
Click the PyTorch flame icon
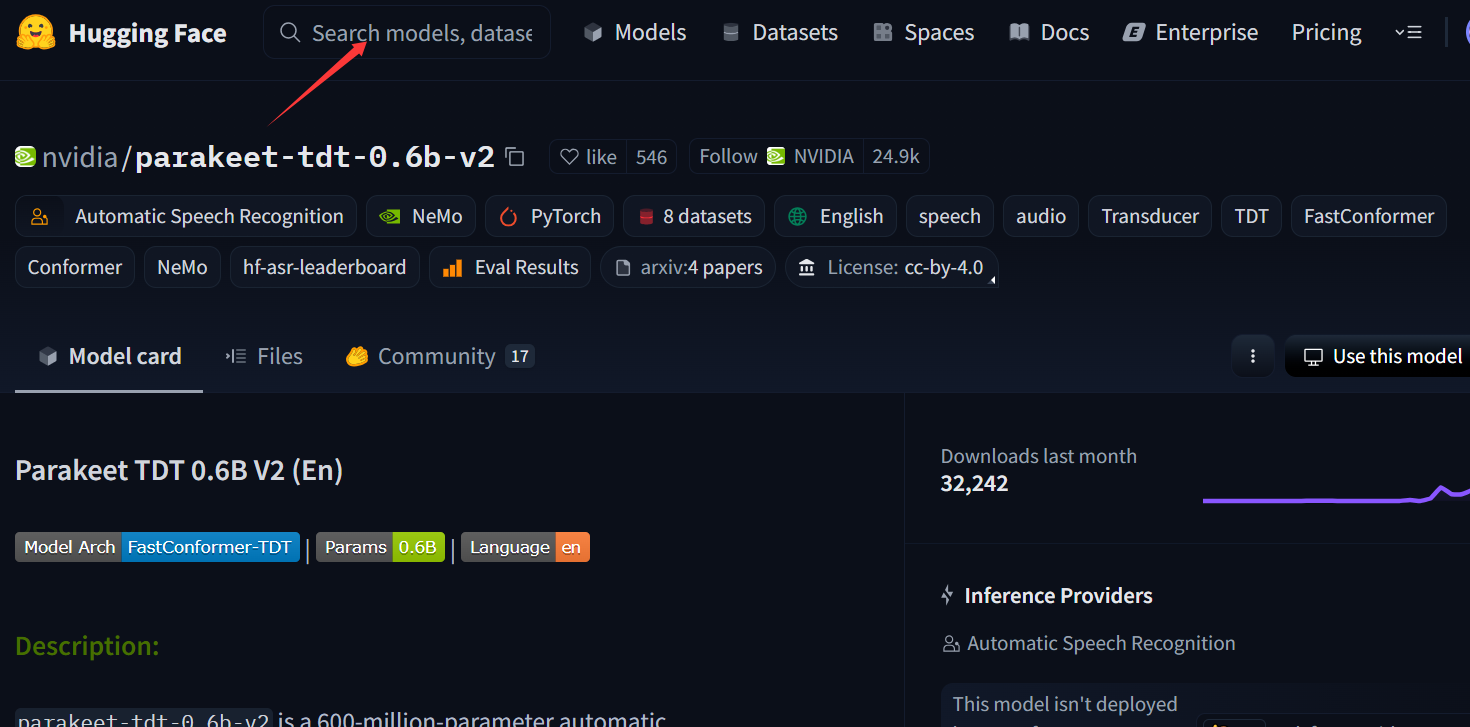508,217
